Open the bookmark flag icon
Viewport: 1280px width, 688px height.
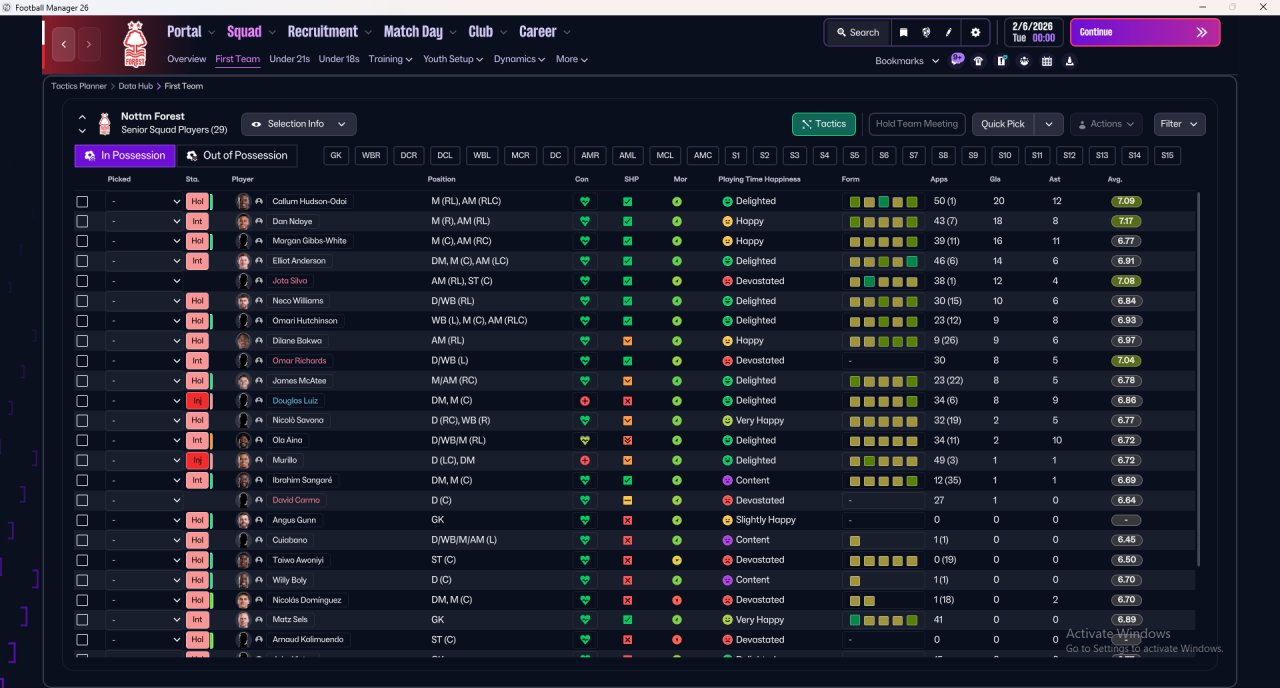tap(904, 32)
